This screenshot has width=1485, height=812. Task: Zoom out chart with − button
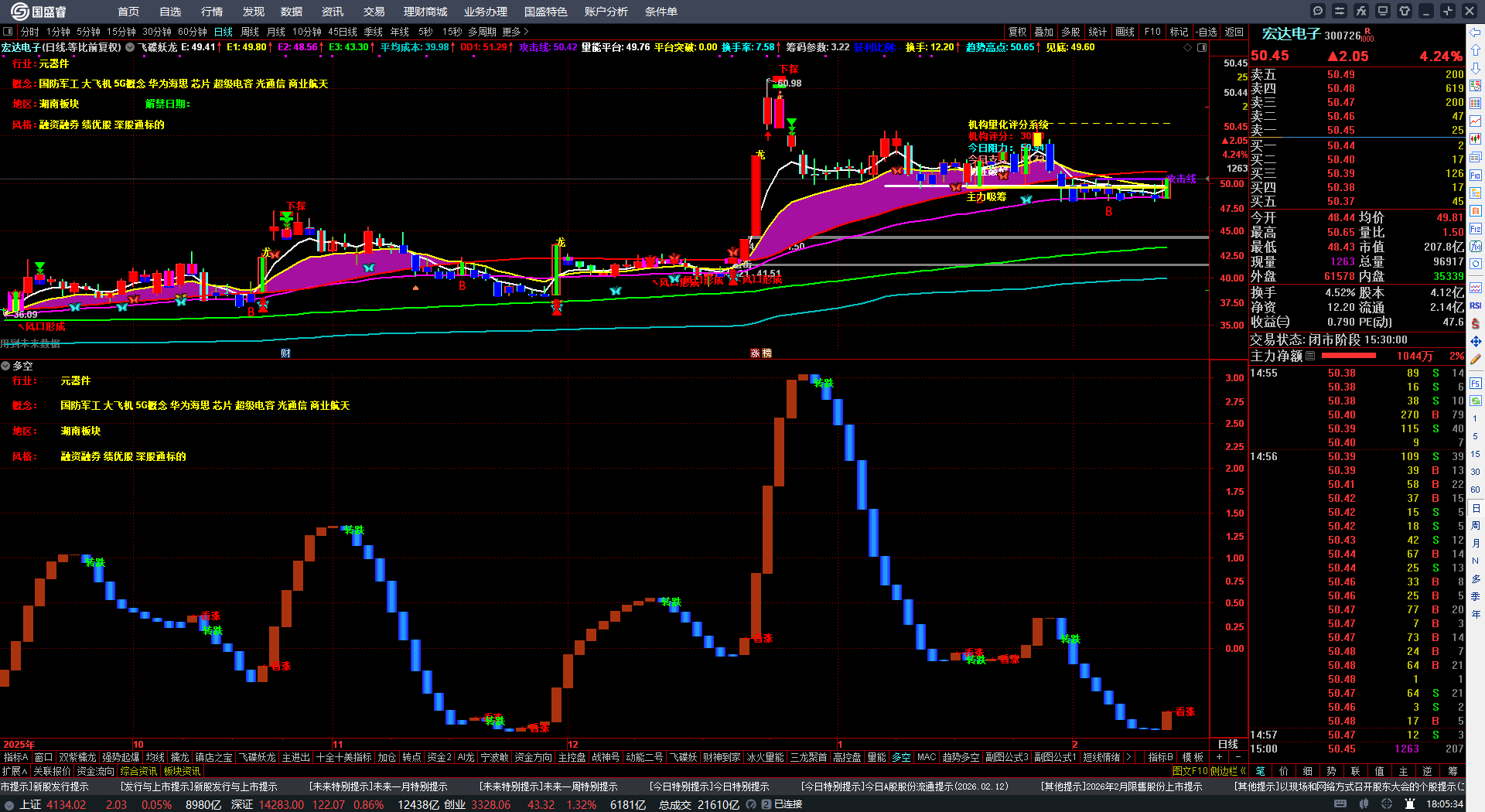1238,757
